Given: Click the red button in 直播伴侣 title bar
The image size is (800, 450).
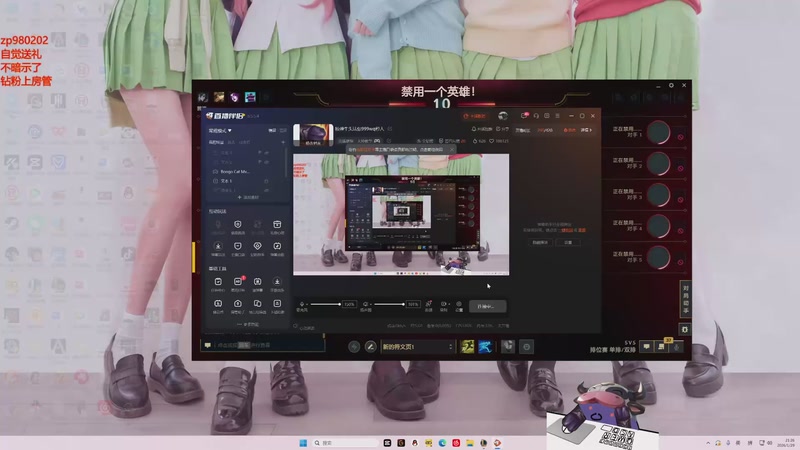Looking at the screenshot, I should [x=474, y=116].
